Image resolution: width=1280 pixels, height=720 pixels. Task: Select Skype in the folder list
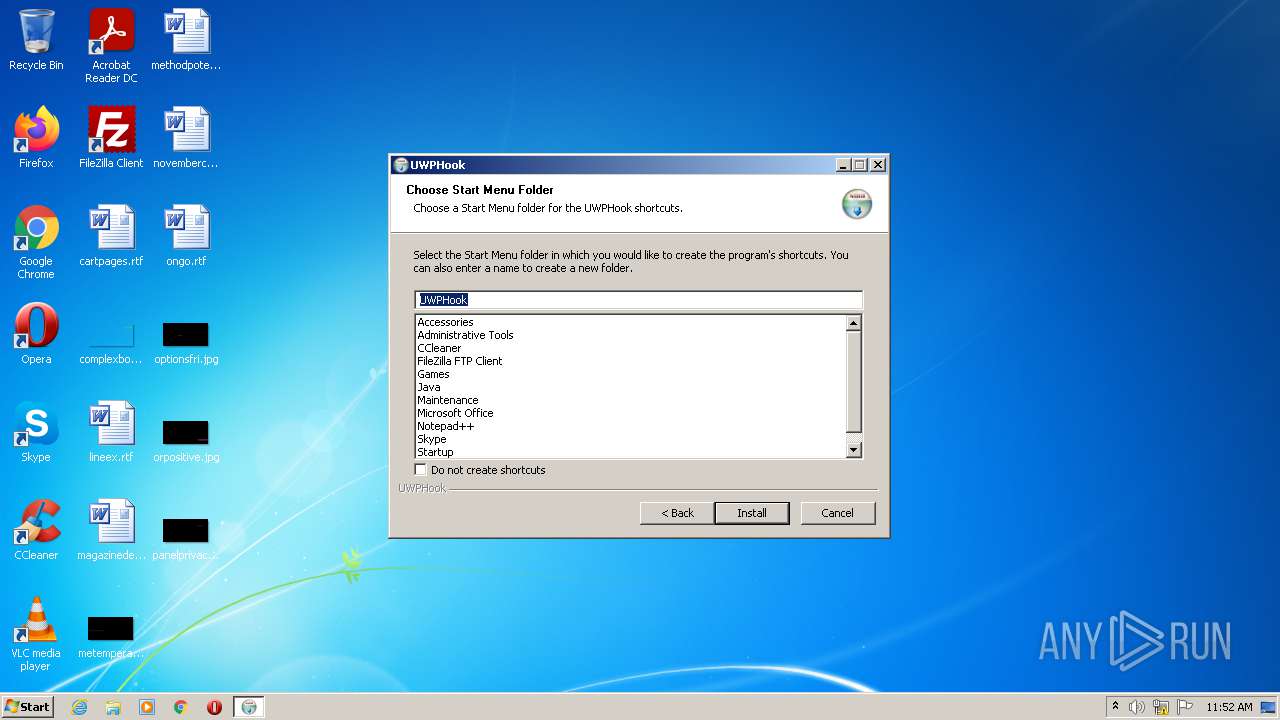tap(432, 439)
